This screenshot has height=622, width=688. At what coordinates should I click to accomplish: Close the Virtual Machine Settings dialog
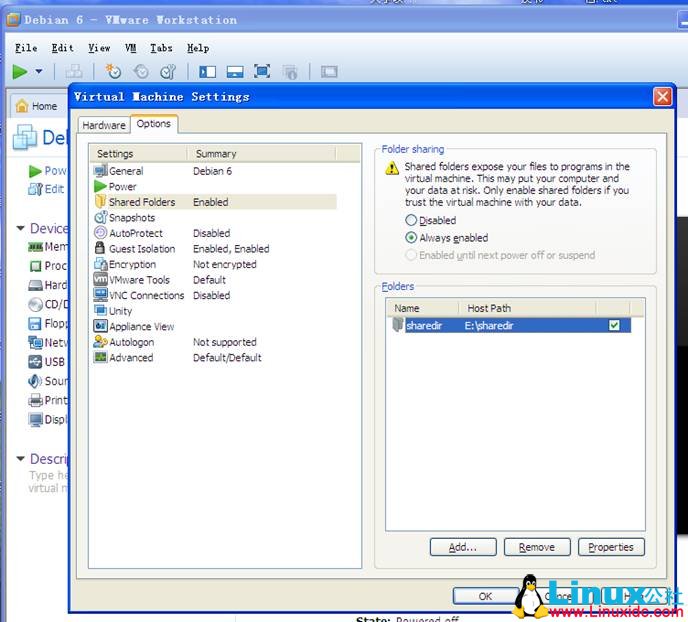[662, 97]
